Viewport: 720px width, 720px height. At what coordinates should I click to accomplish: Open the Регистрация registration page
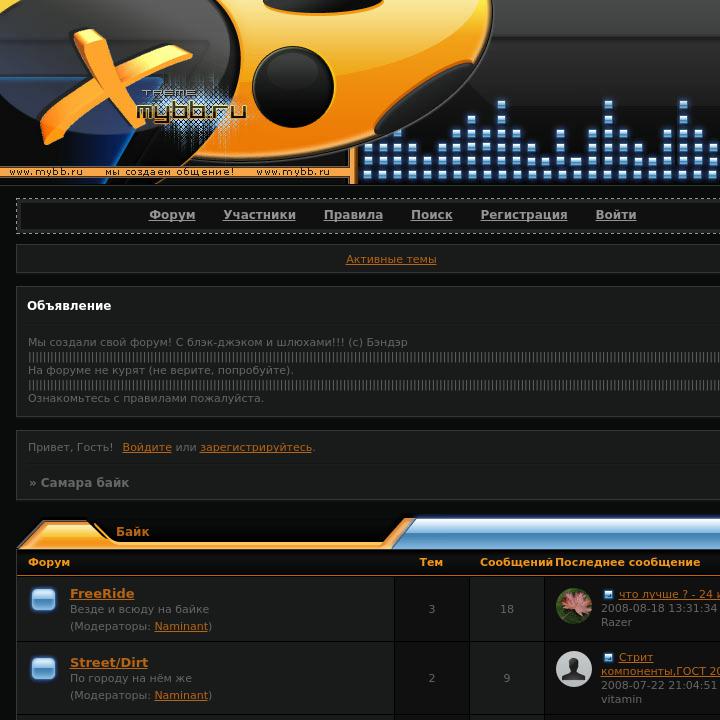[x=524, y=215]
